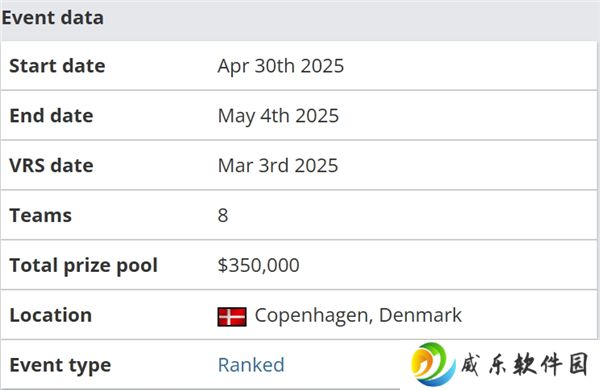Click the colorful watermark logo icon
This screenshot has width=600, height=390.
click(433, 364)
